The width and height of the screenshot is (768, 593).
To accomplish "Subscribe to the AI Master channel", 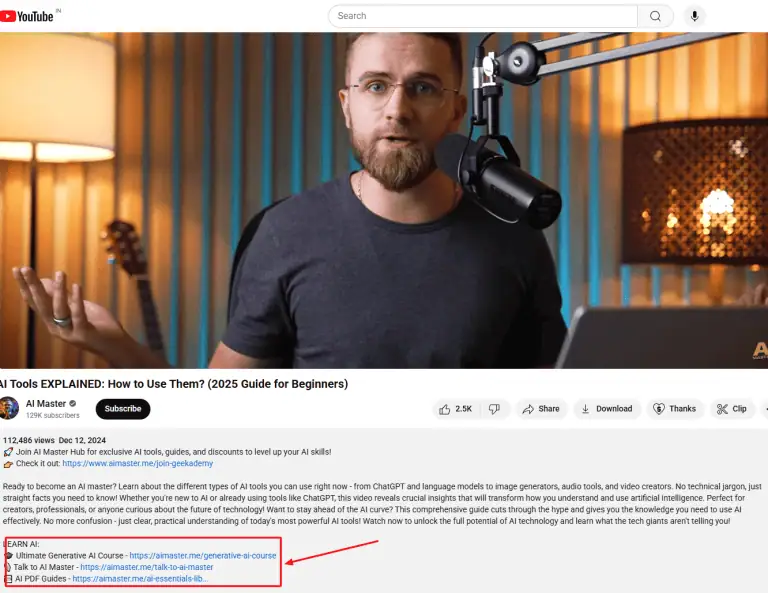I will pyautogui.click(x=123, y=409).
